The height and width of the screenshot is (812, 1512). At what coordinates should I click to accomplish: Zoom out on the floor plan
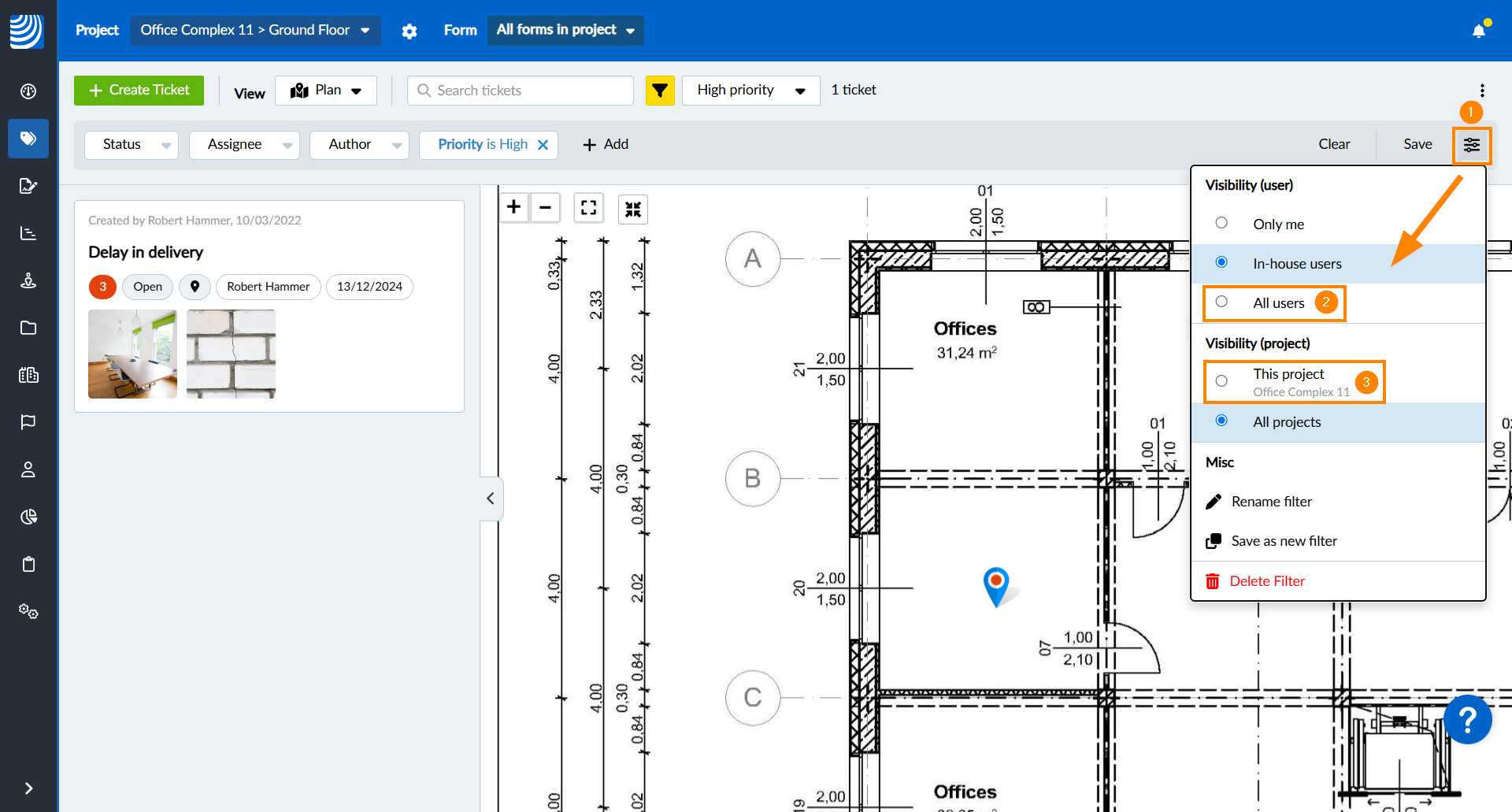pos(545,207)
